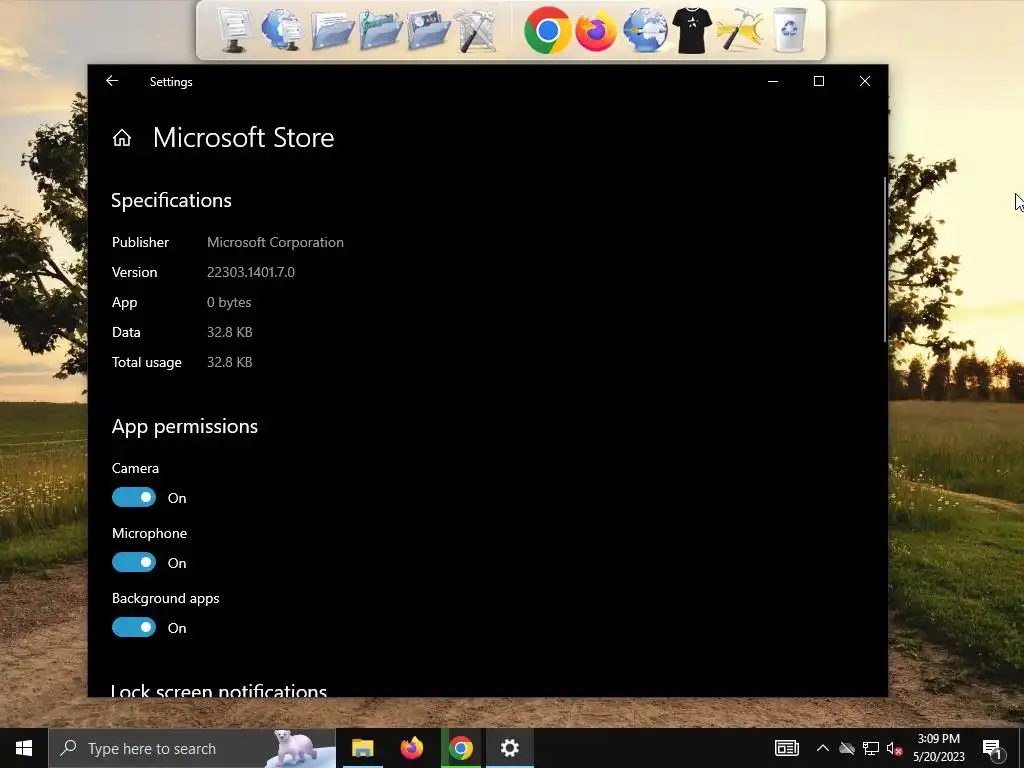Image resolution: width=1024 pixels, height=768 pixels.
Task: Open Settings home via the house icon
Action: (x=121, y=138)
